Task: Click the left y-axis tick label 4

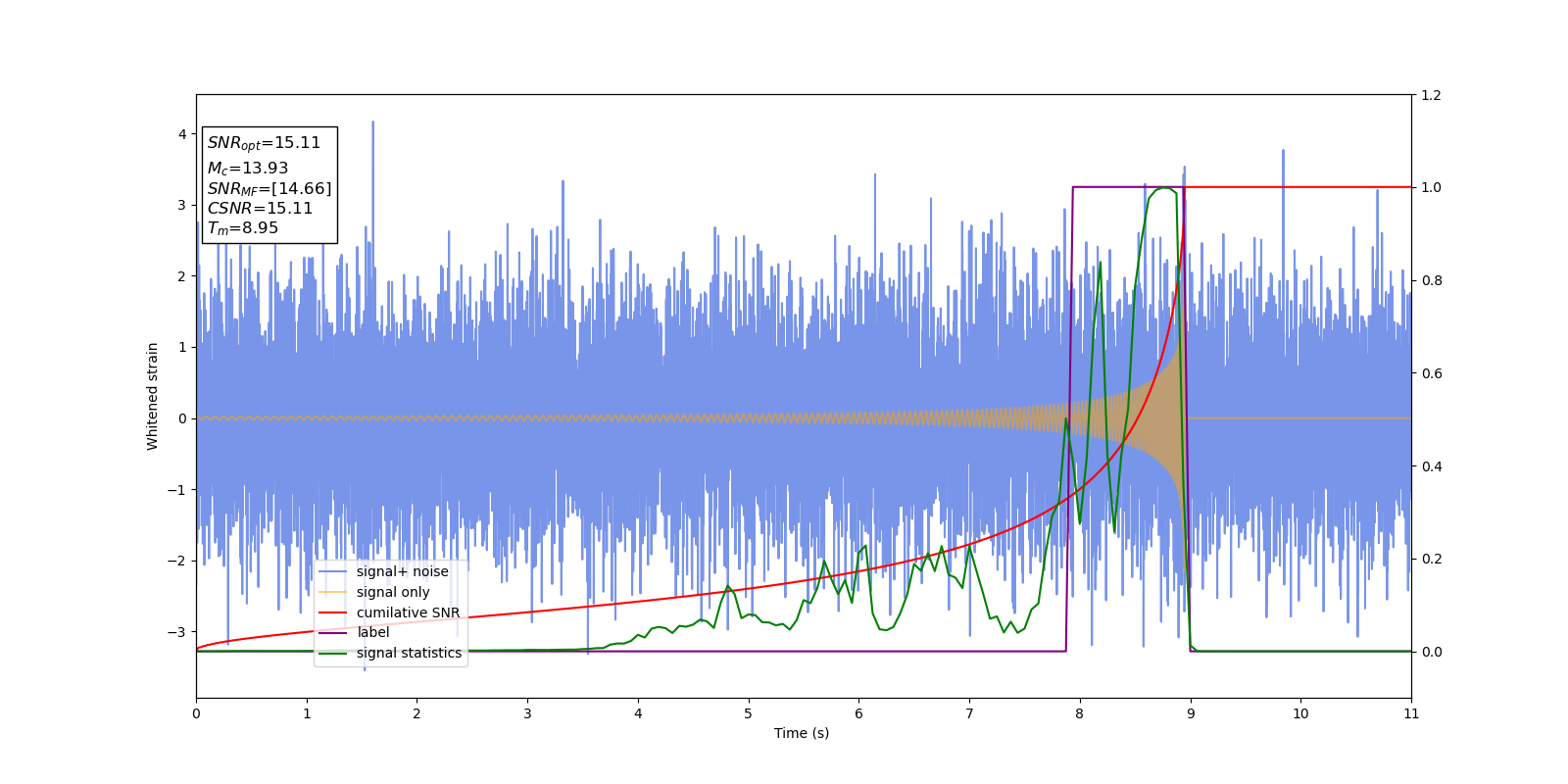Action: click(182, 134)
